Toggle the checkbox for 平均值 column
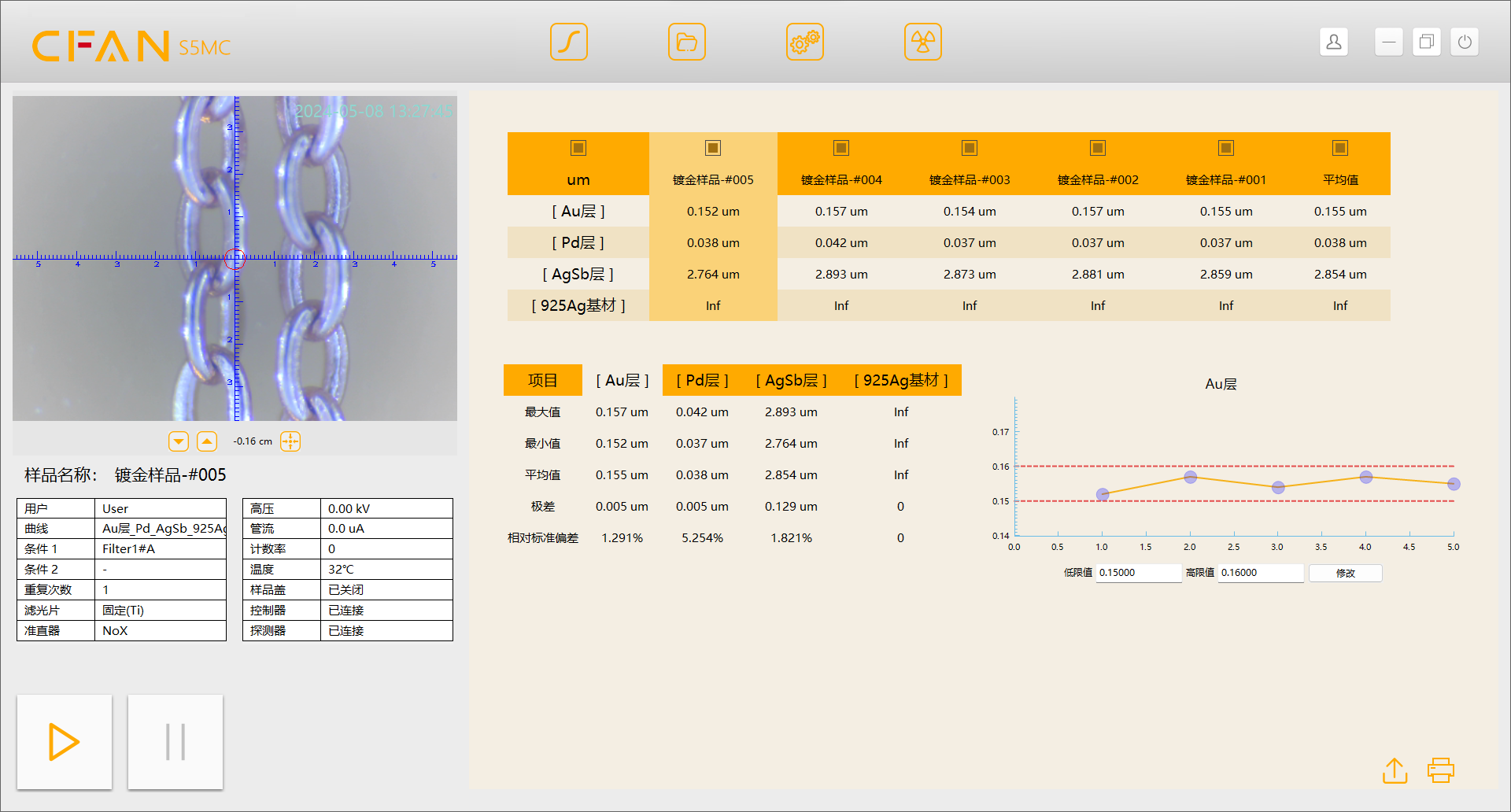The width and height of the screenshot is (1511, 812). (1340, 148)
